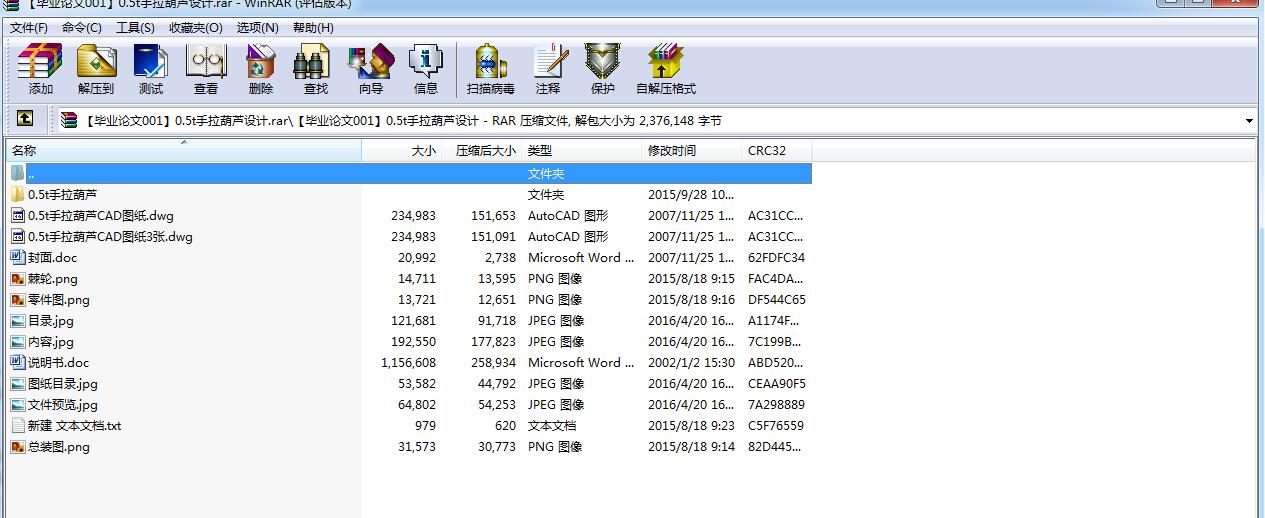
Task: Click the 封面.doc Word file icon
Action: (18, 258)
